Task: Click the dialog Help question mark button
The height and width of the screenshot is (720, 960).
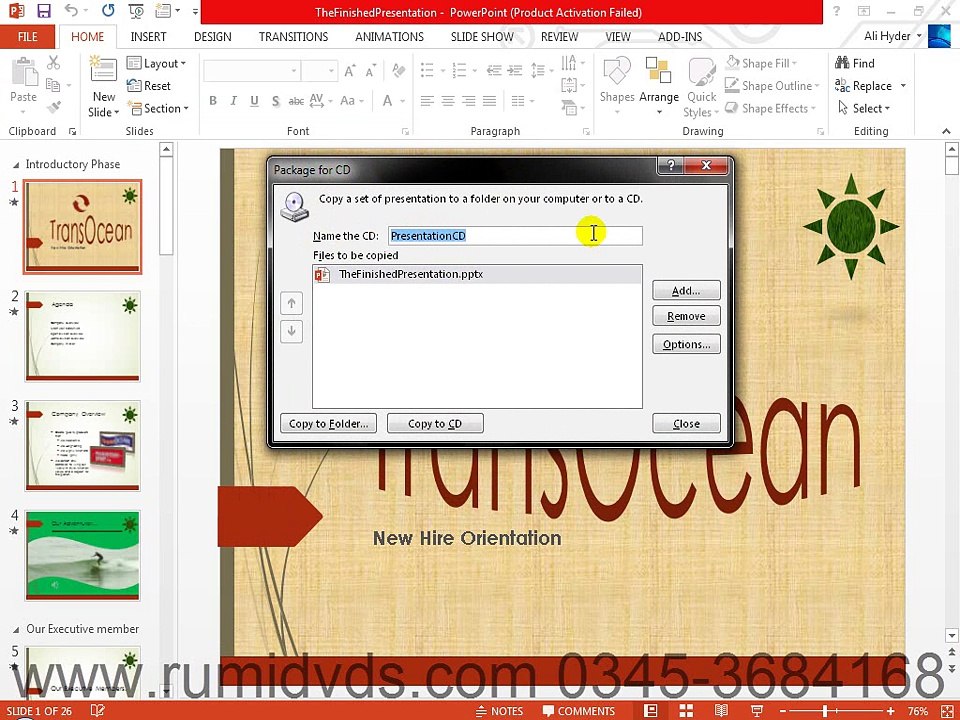Action: 671,165
